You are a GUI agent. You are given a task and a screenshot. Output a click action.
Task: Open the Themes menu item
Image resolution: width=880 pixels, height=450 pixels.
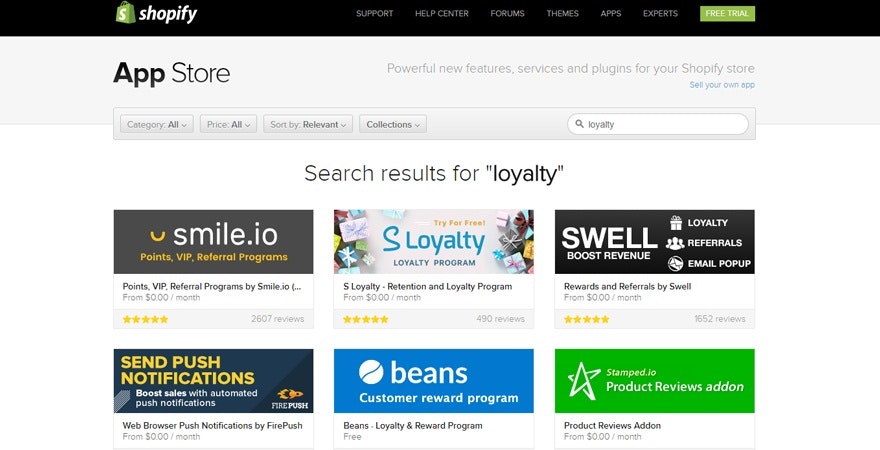[x=562, y=14]
